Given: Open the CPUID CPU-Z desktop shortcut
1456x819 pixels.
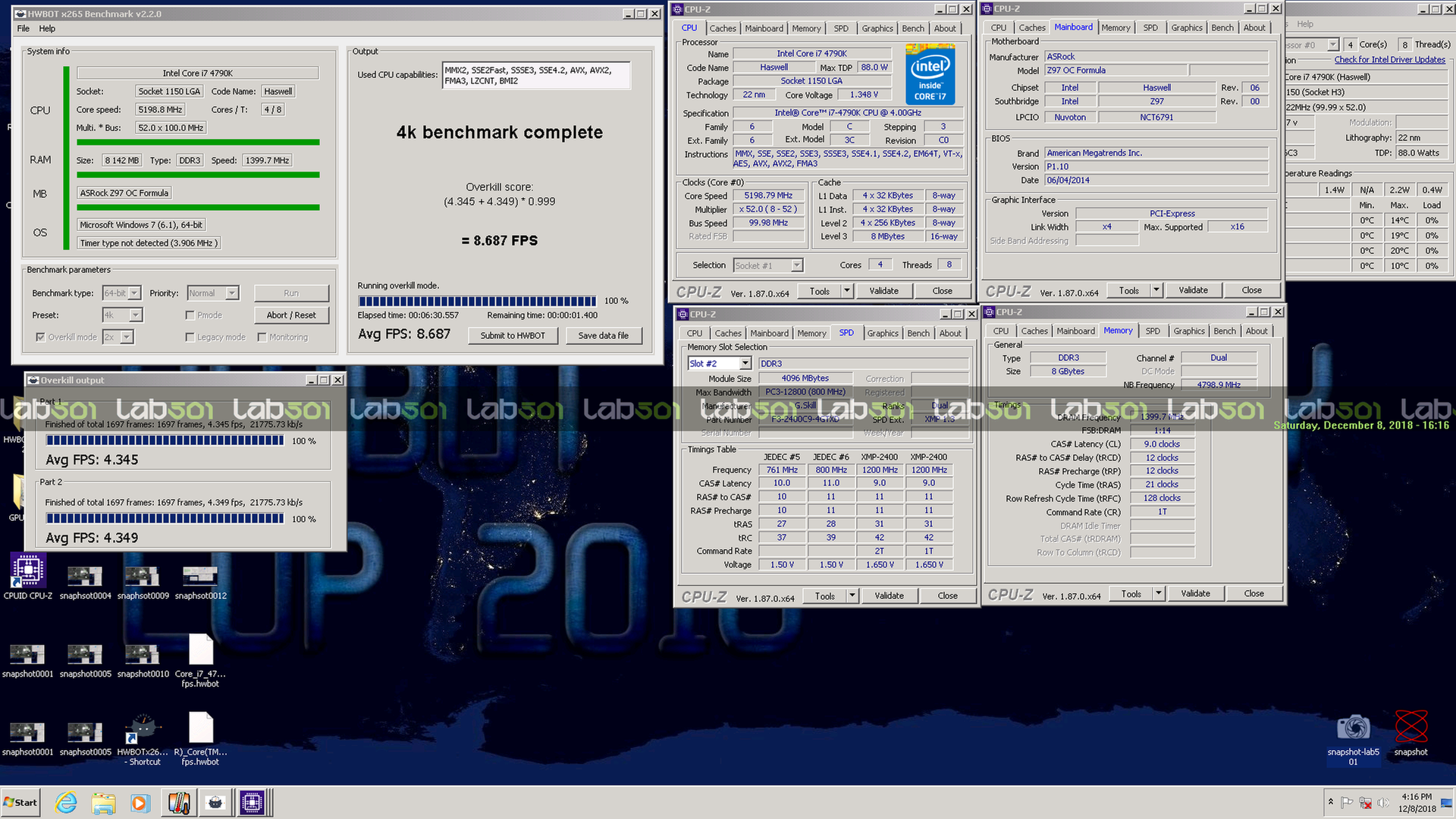Looking at the screenshot, I should 28,576.
